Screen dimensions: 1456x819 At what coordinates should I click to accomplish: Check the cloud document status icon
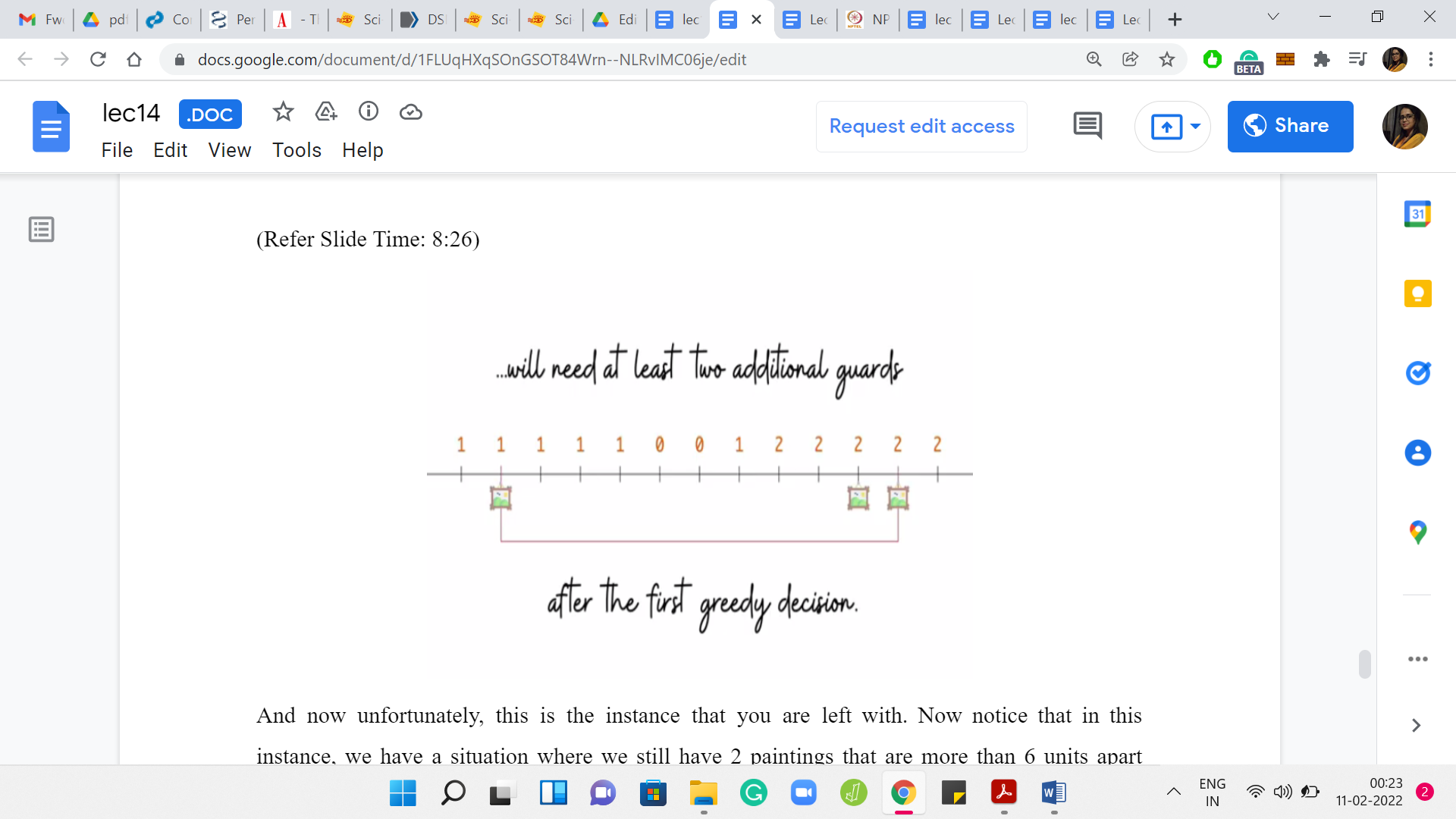click(411, 112)
